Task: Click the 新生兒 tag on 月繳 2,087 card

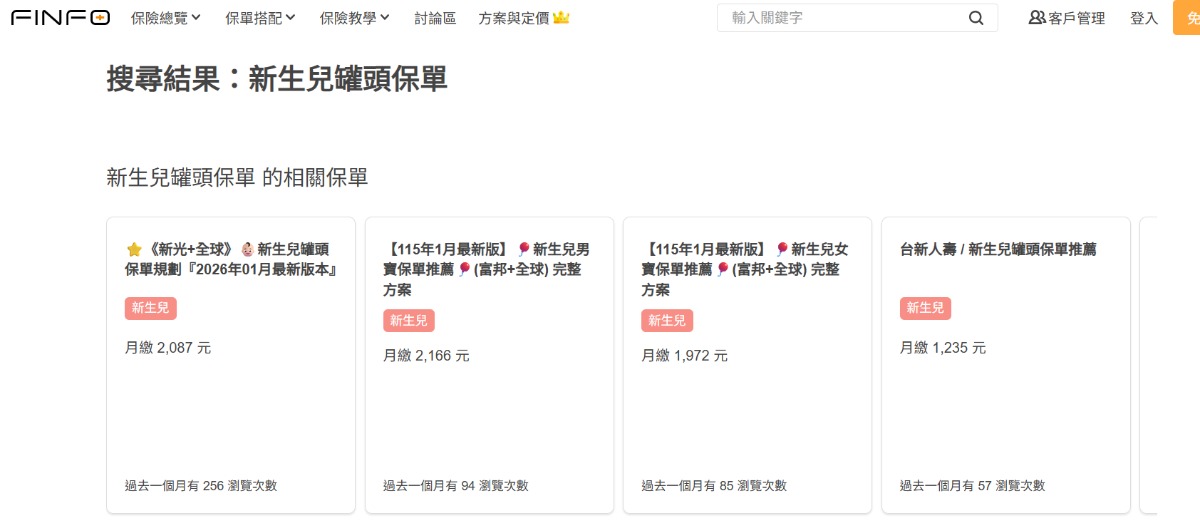Action: [150, 308]
